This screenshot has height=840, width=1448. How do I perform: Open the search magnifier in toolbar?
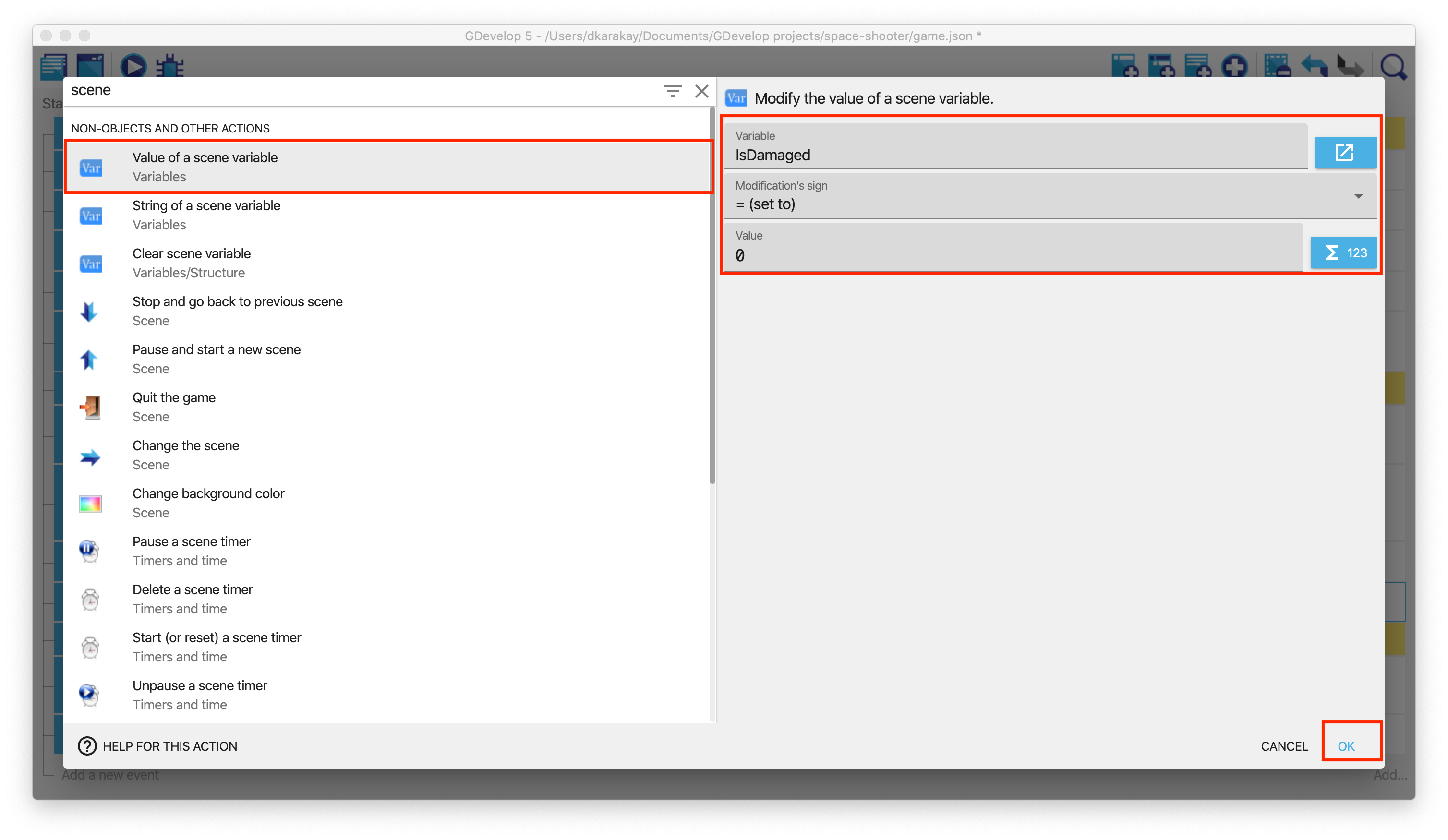1393,67
